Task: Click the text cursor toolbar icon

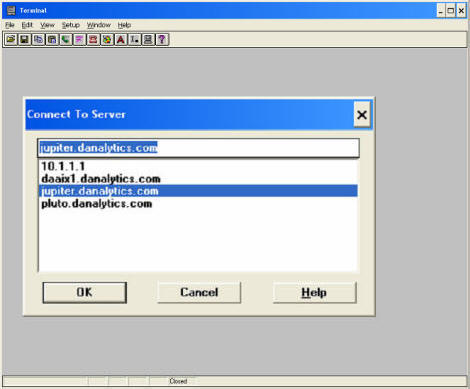Action: click(134, 40)
